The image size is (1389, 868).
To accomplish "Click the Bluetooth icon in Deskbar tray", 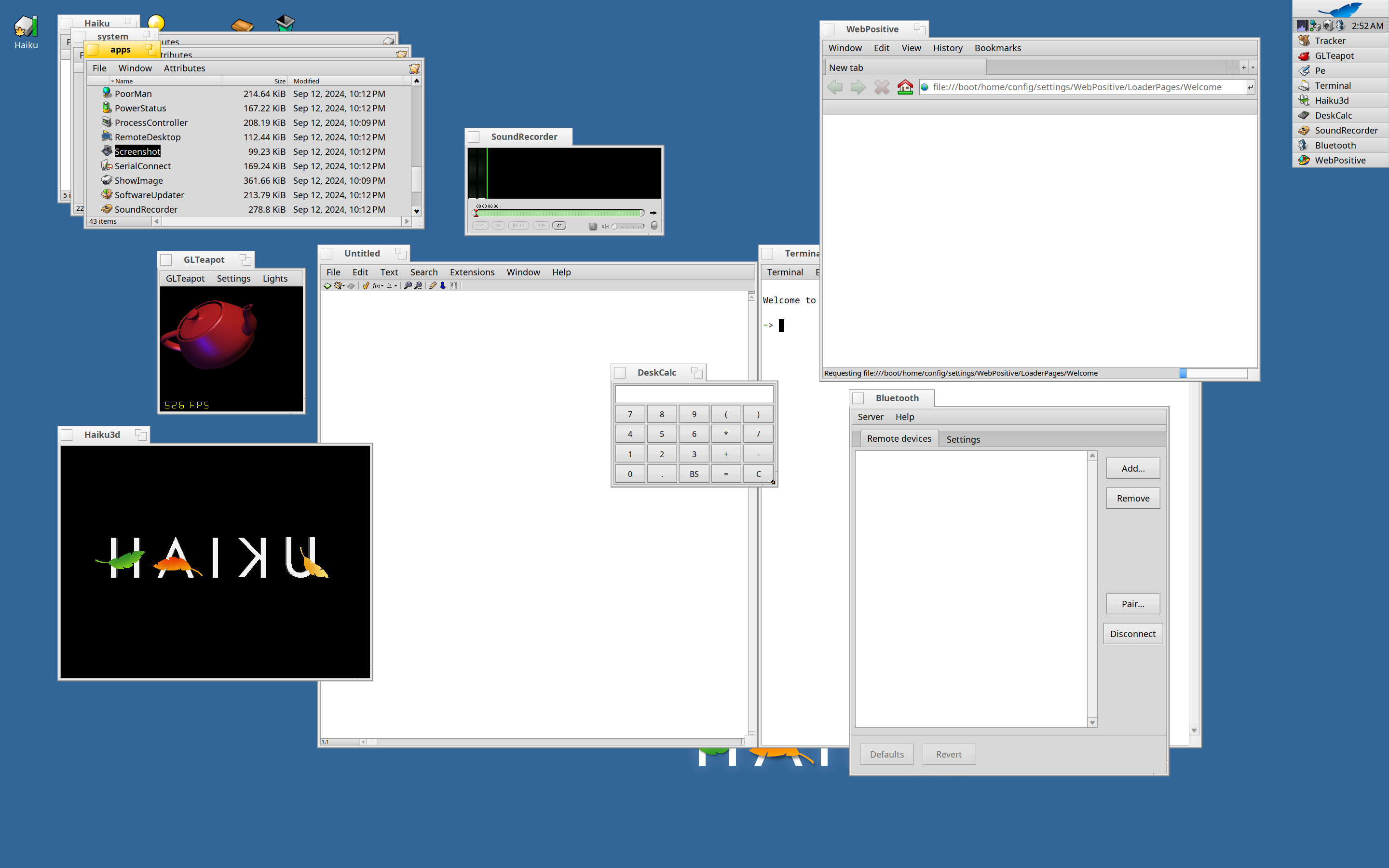I will pos(1340,26).
